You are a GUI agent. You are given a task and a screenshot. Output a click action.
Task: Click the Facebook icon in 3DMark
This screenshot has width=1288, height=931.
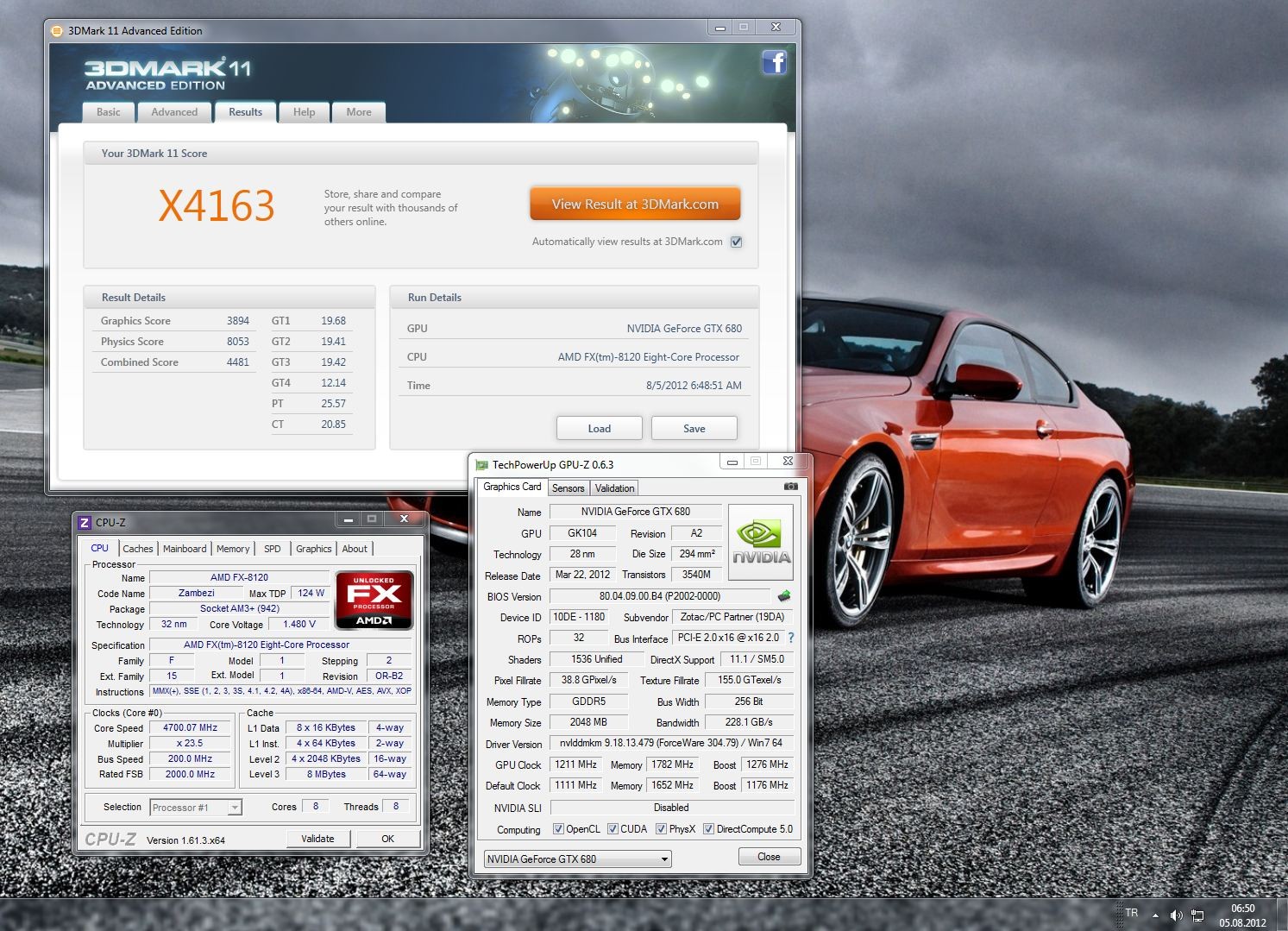774,62
